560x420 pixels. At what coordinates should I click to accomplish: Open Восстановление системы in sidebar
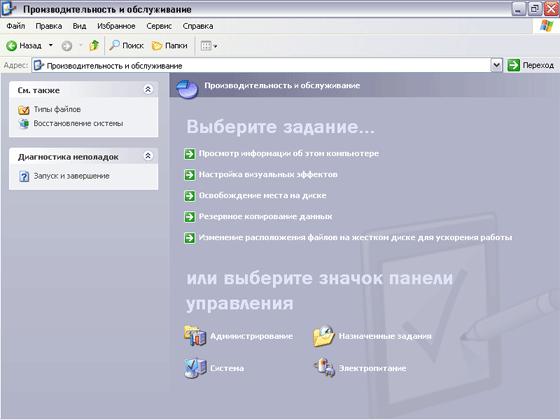pos(78,123)
